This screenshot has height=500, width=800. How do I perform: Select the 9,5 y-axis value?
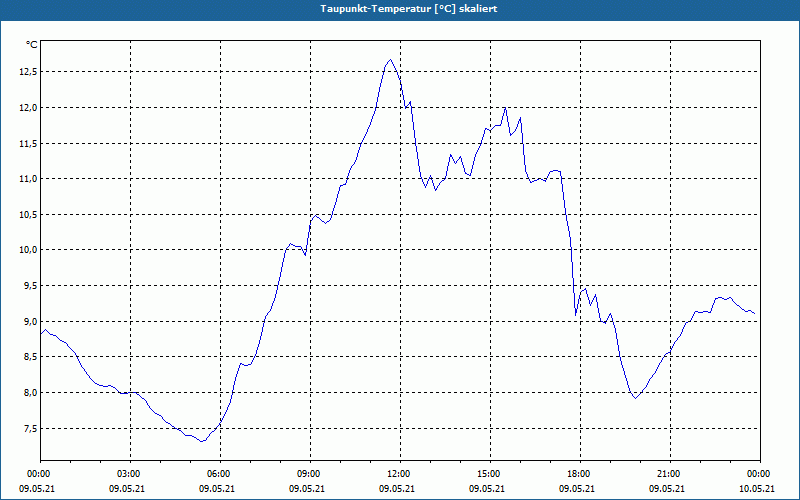pyautogui.click(x=30, y=286)
